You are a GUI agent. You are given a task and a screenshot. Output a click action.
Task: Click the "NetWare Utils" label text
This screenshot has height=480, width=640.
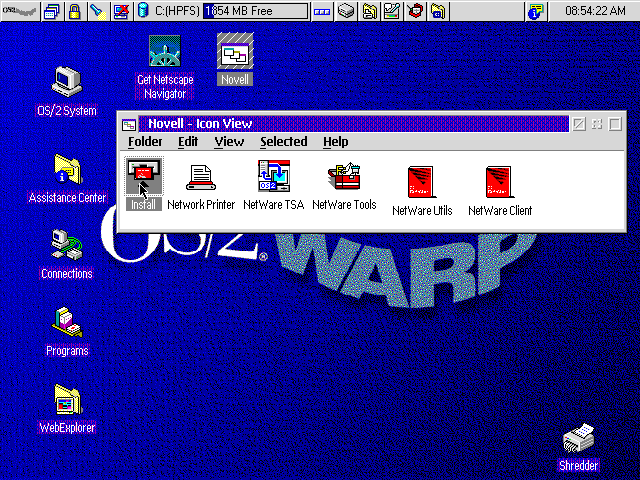click(422, 210)
